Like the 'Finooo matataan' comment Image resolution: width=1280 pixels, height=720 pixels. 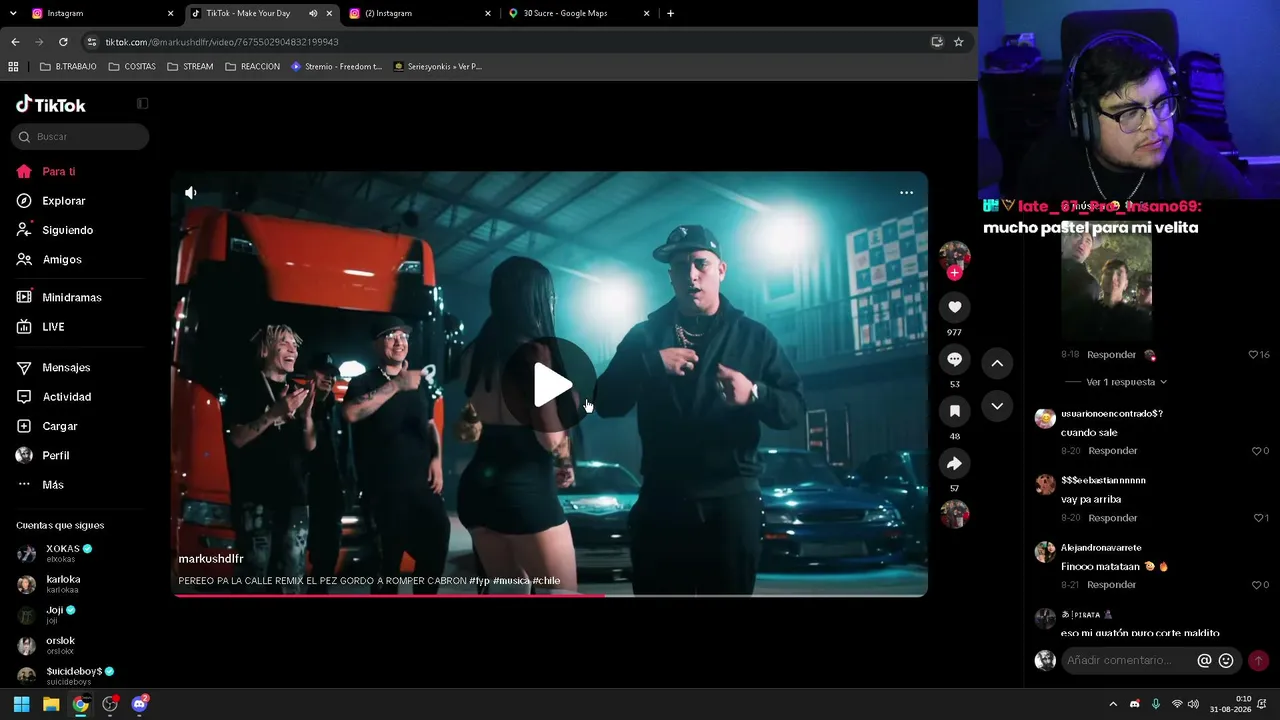[x=1257, y=585]
